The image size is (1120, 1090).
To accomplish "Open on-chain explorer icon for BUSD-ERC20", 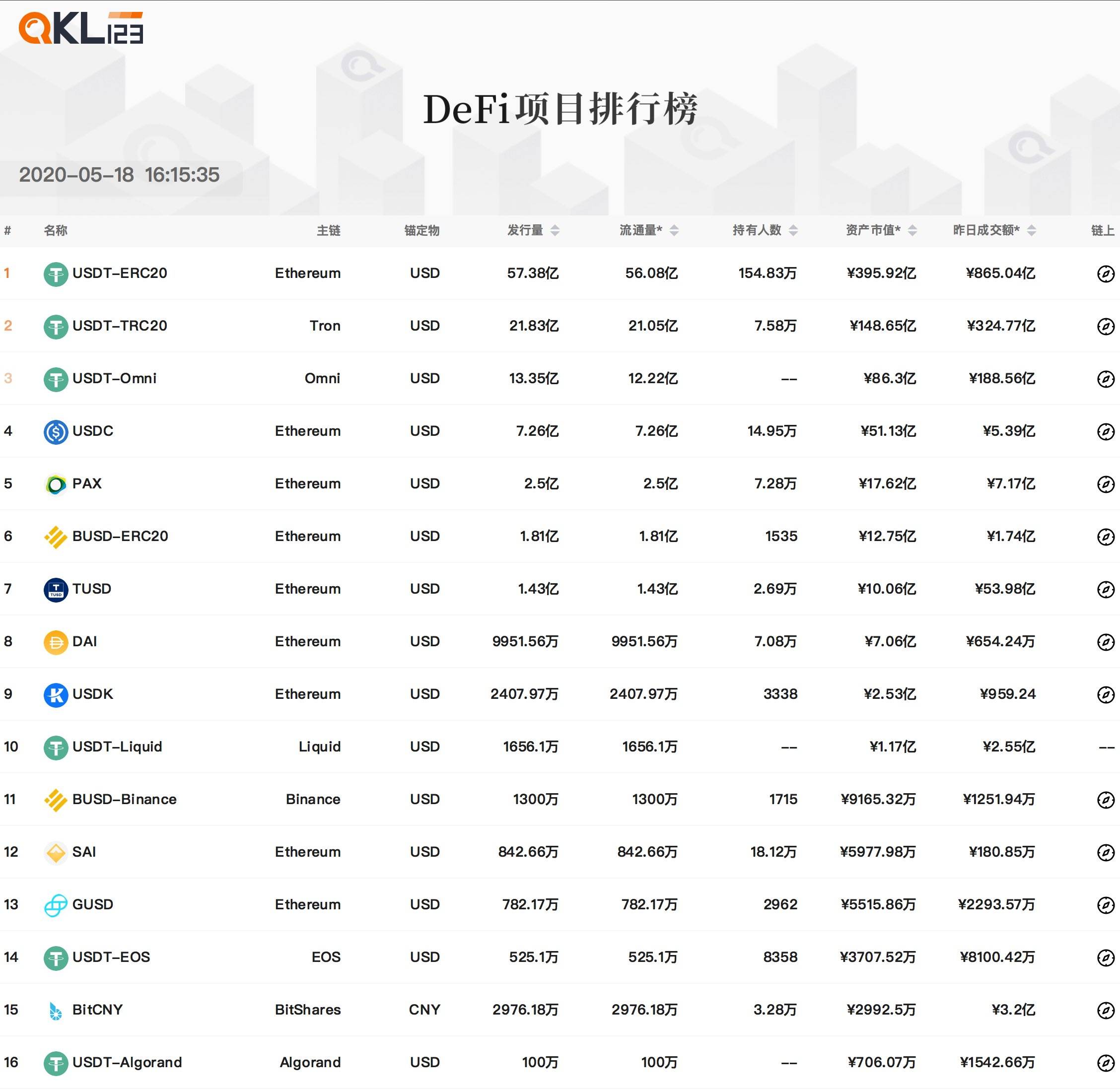I will coord(1105,537).
